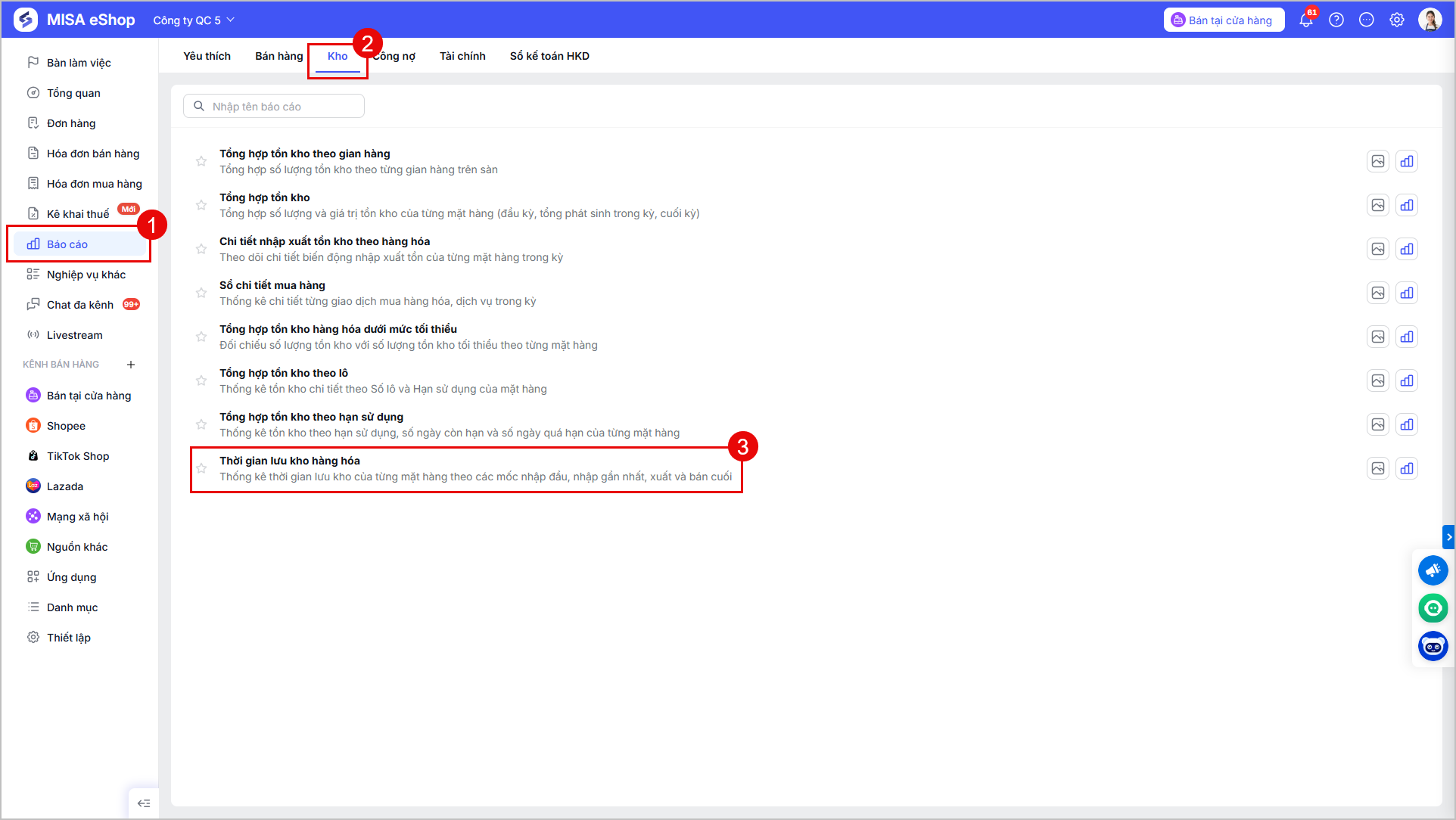Viewport: 1456px width, 820px height.
Task: Open Chi tiết nhập xuất tồn kho report
Action: (325, 241)
